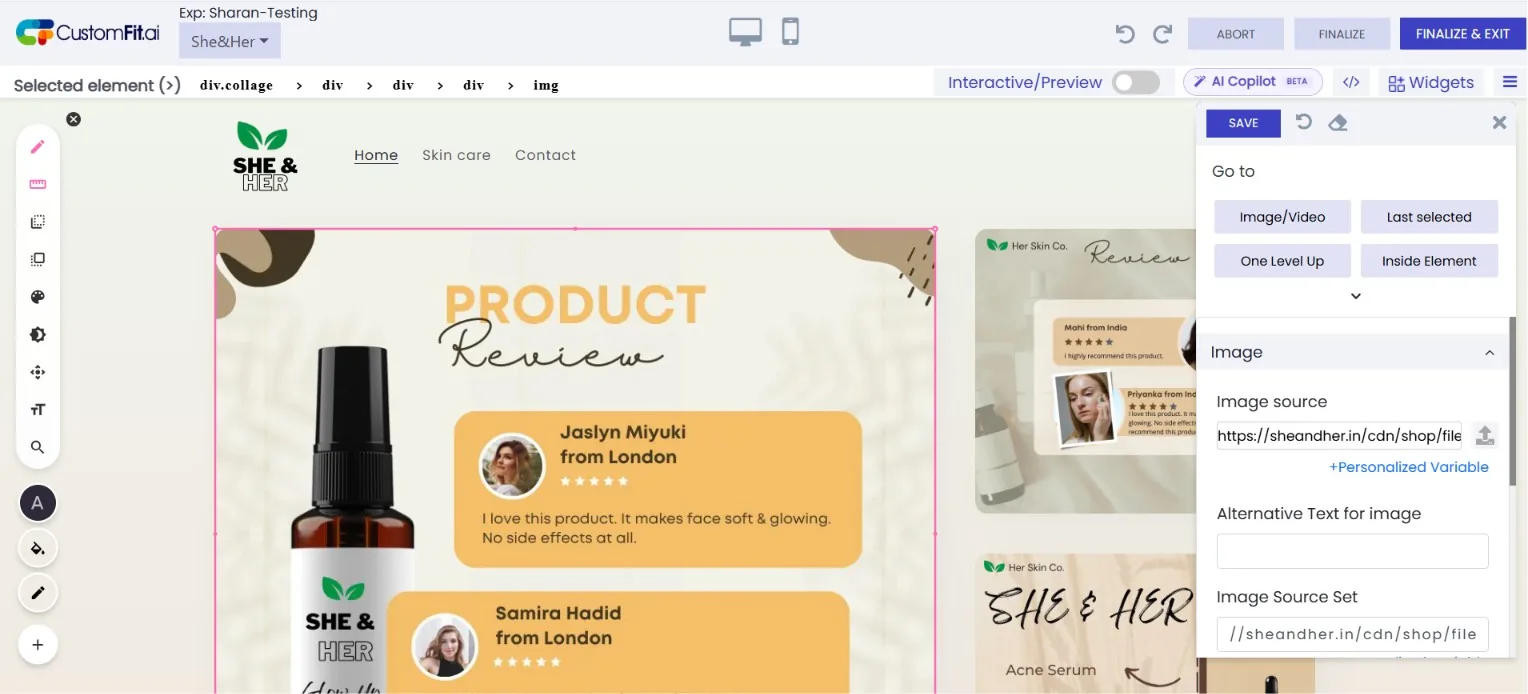Close the editing side panel
Screen dimensions: 1528x694
(x=1499, y=122)
